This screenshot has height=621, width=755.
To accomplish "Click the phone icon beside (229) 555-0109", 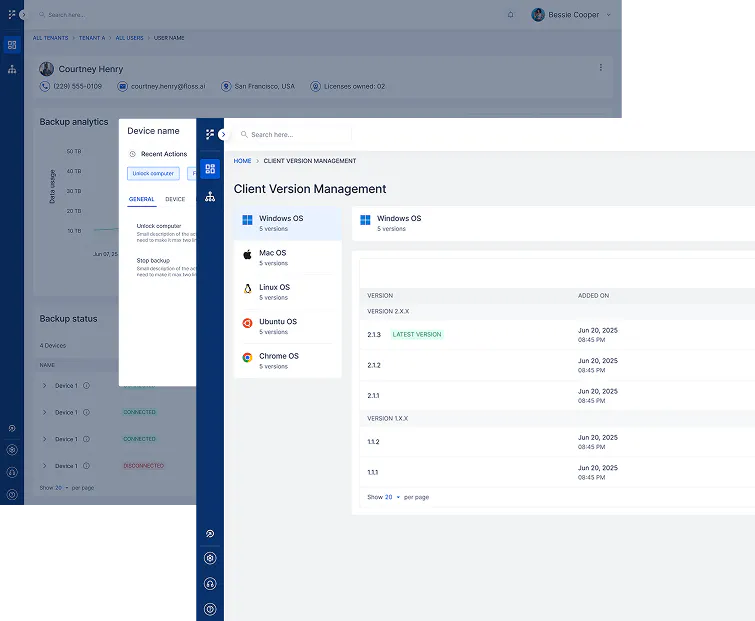I will tap(45, 86).
